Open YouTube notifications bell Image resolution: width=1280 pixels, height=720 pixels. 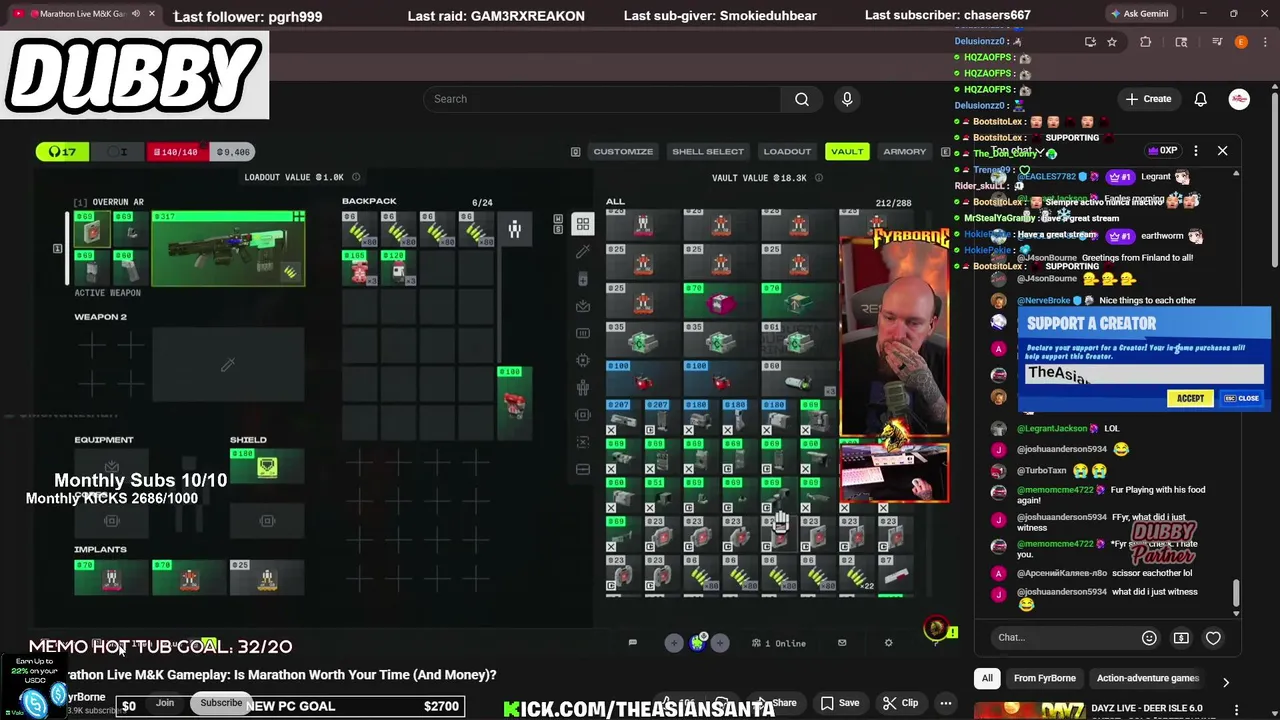coord(1200,99)
